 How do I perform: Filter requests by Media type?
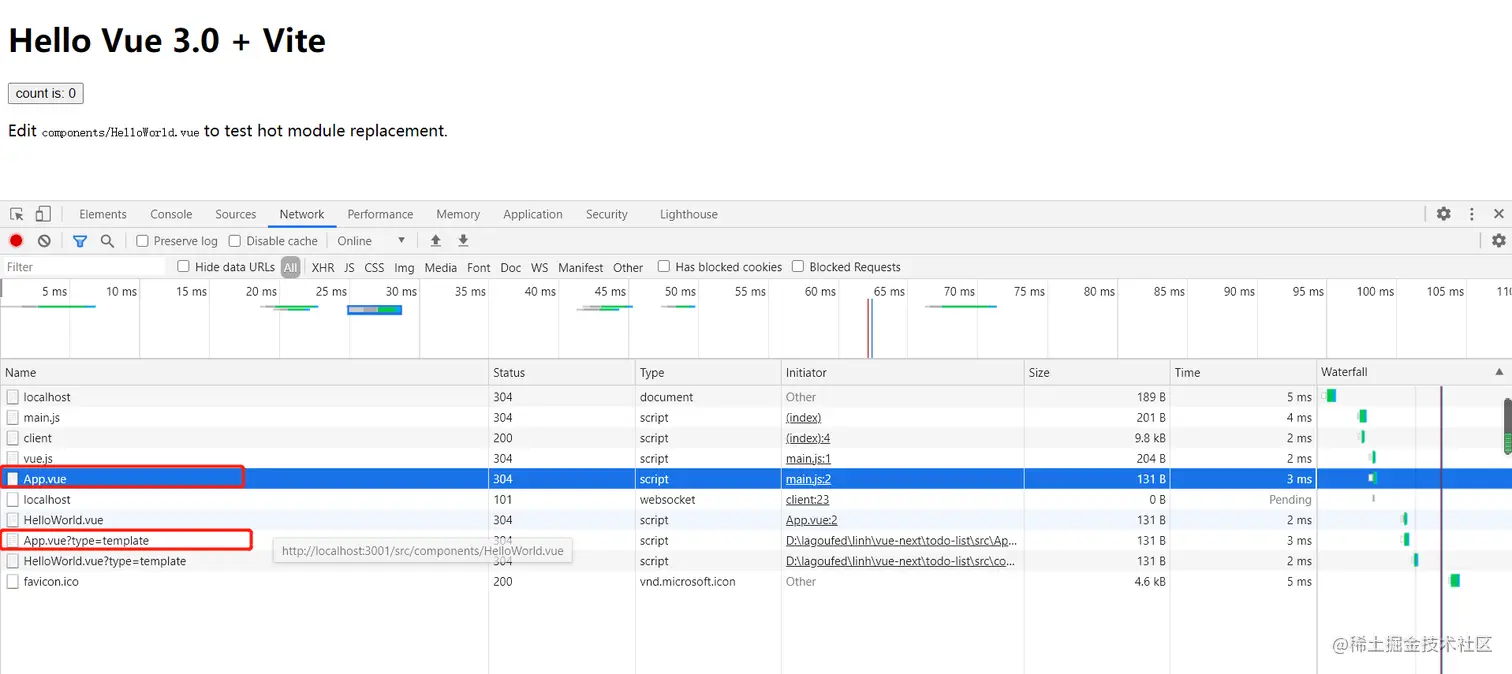(x=440, y=267)
